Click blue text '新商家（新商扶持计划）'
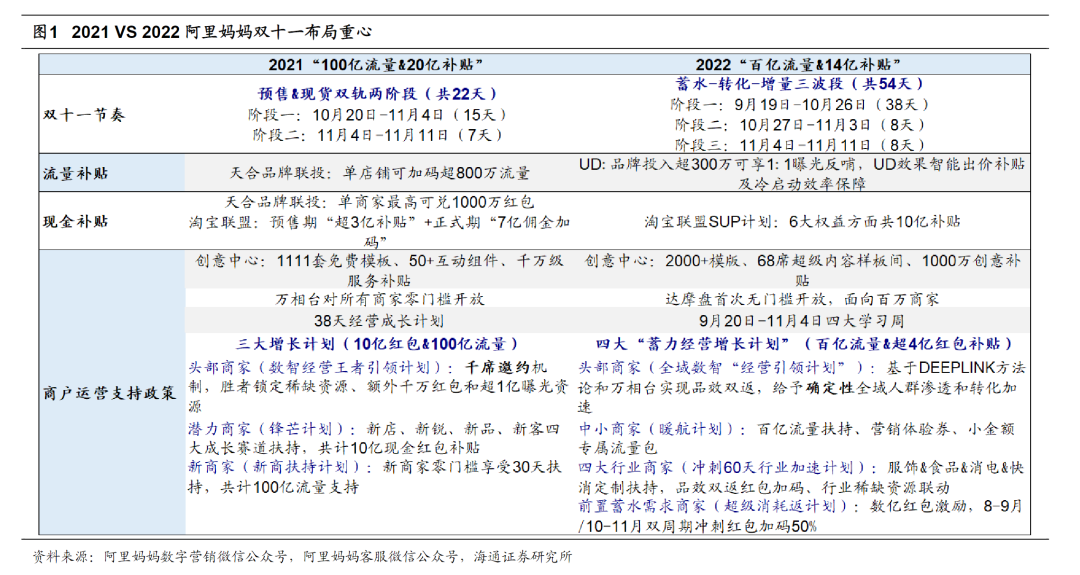This screenshot has height=575, width=1080. pyautogui.click(x=276, y=467)
